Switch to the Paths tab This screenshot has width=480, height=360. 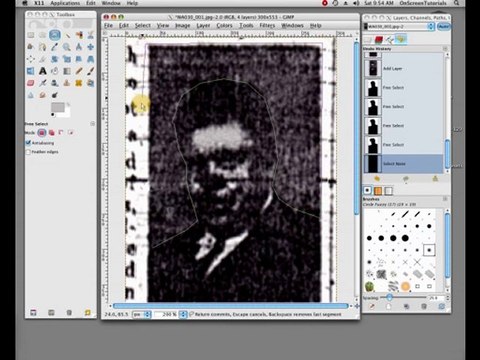tap(390, 40)
